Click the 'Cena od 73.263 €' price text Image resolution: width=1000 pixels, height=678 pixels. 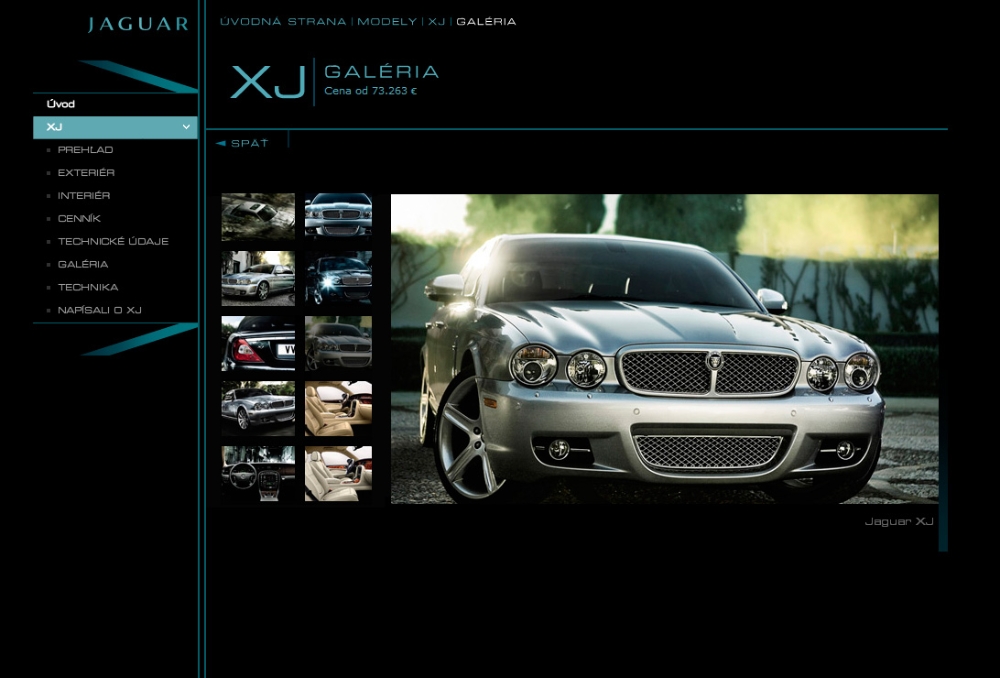(x=371, y=91)
